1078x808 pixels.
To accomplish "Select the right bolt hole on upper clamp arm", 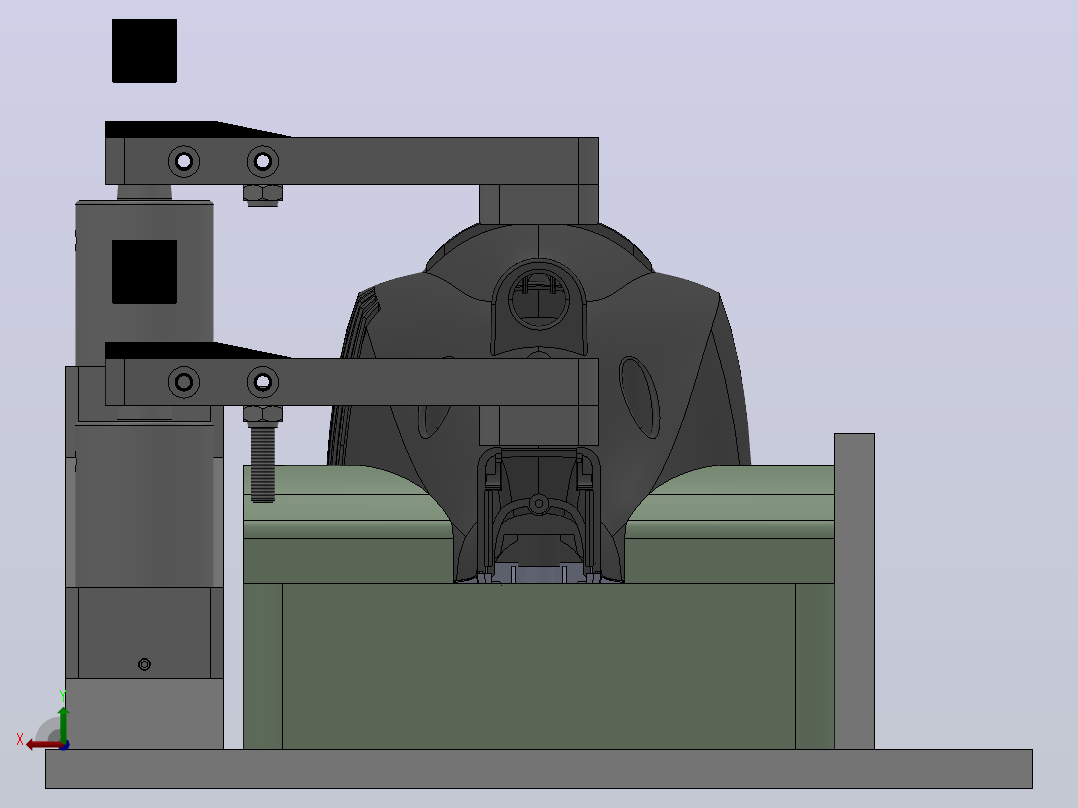I will (x=263, y=162).
